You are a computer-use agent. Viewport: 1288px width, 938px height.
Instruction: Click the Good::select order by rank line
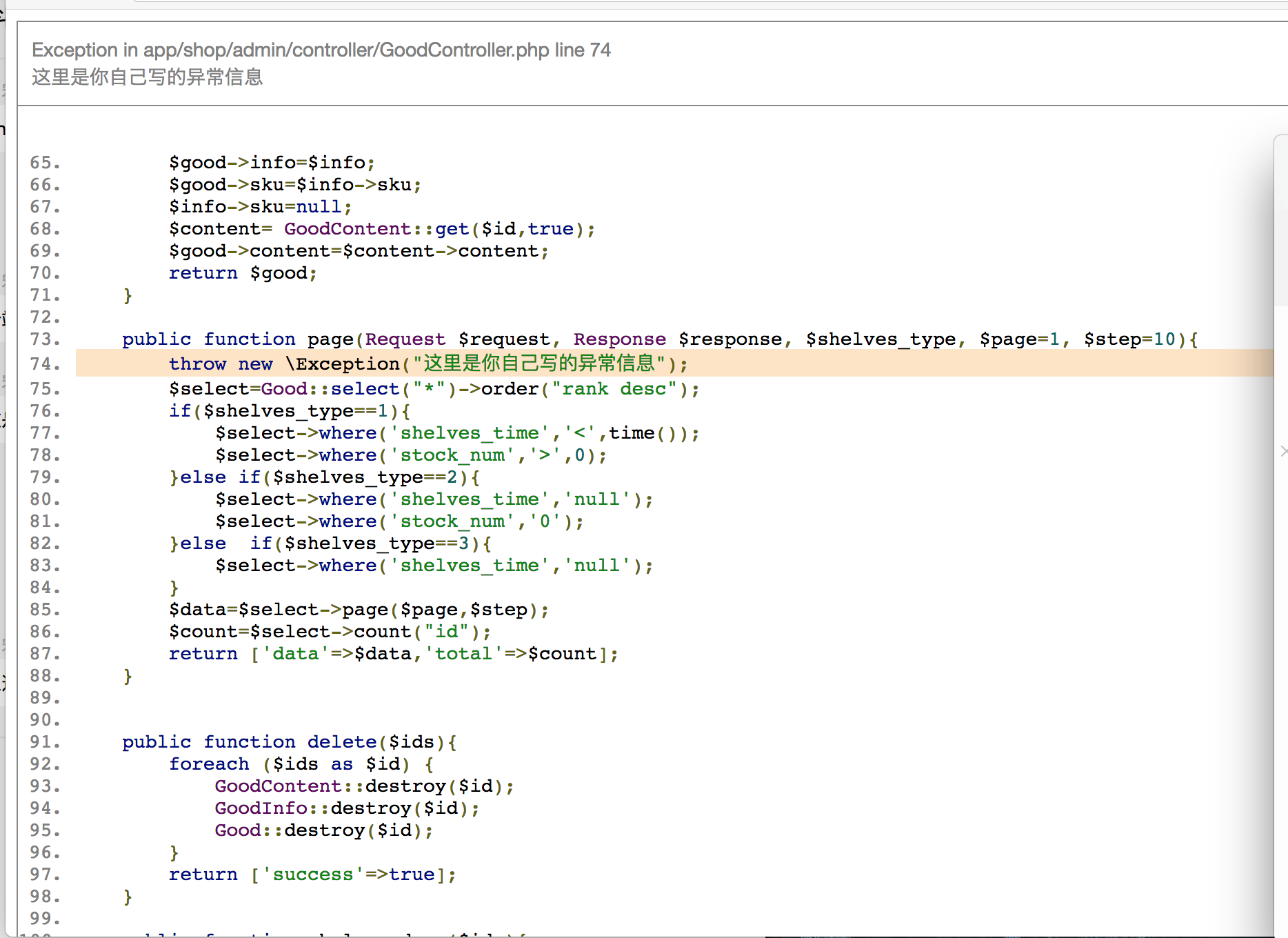click(x=434, y=389)
